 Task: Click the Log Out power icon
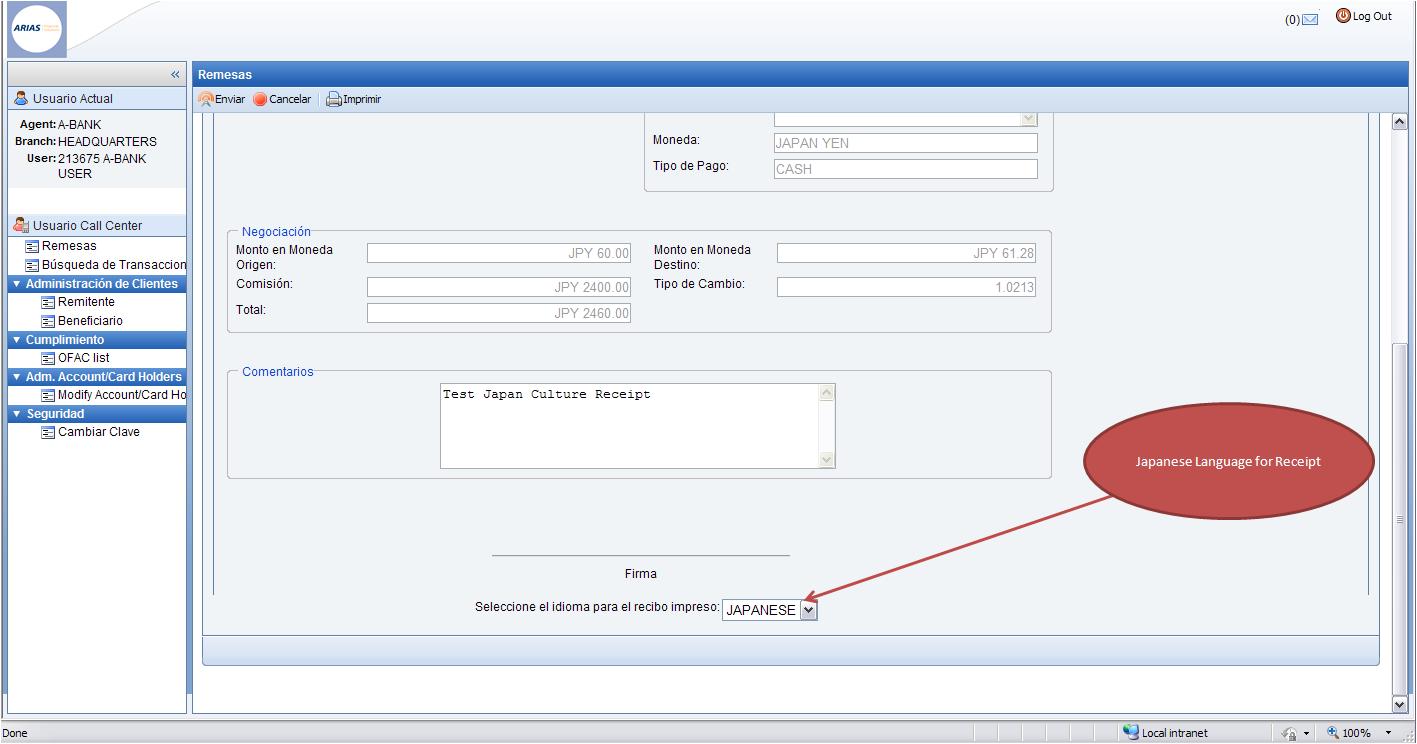(1343, 16)
